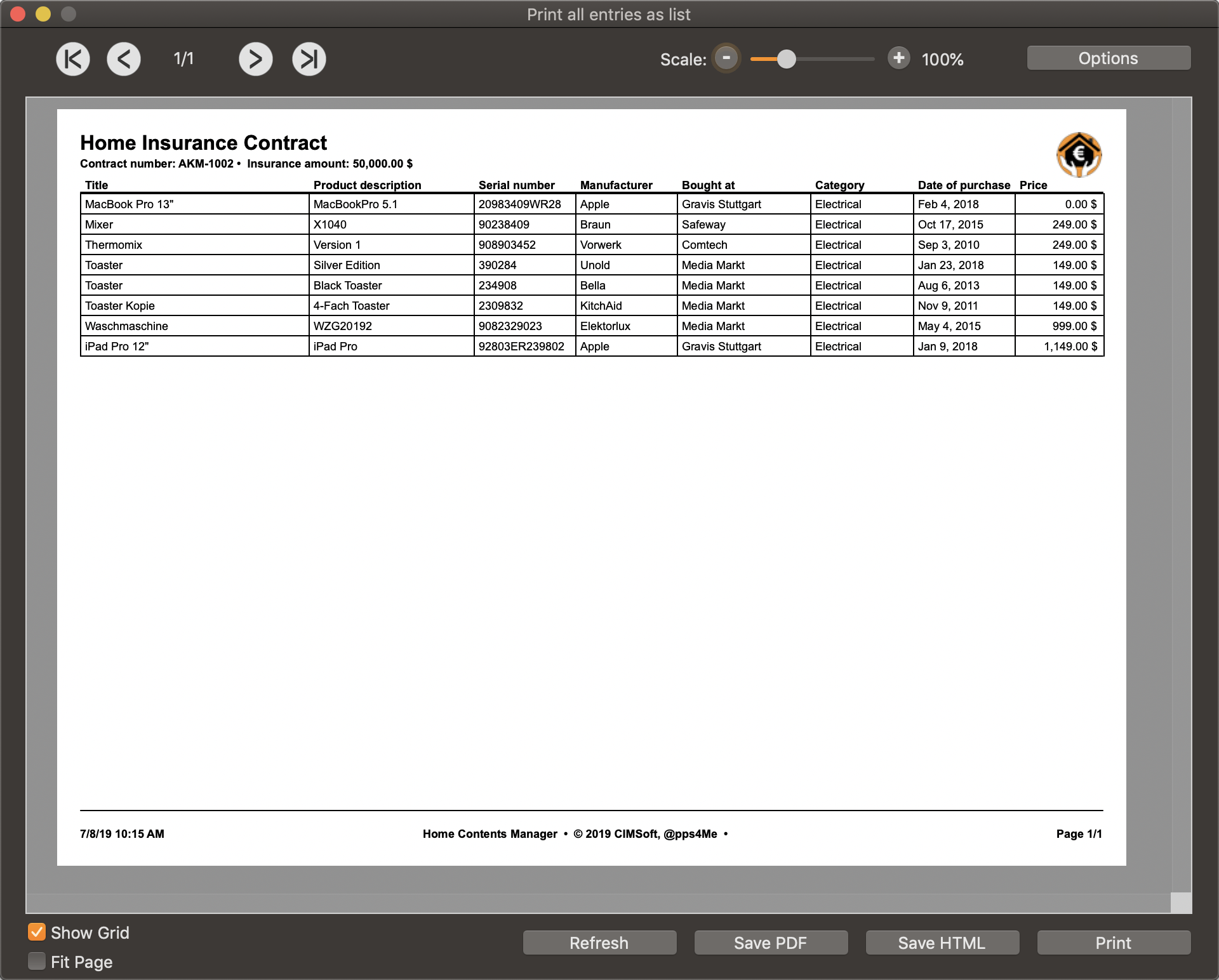The height and width of the screenshot is (980, 1219).
Task: Click the Elektorlux manufacturer cell
Action: (626, 326)
